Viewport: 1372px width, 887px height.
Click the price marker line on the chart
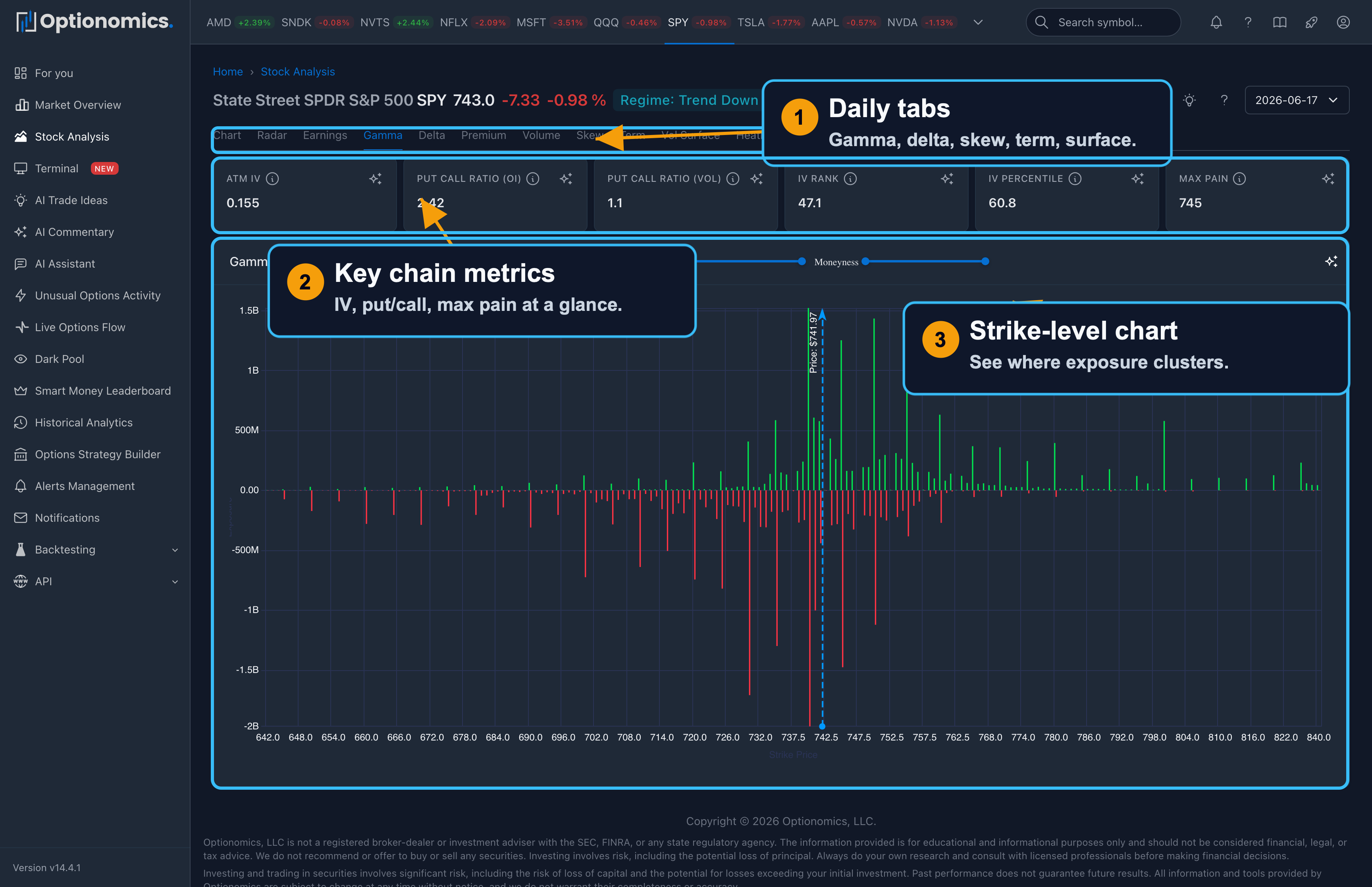coord(822,519)
